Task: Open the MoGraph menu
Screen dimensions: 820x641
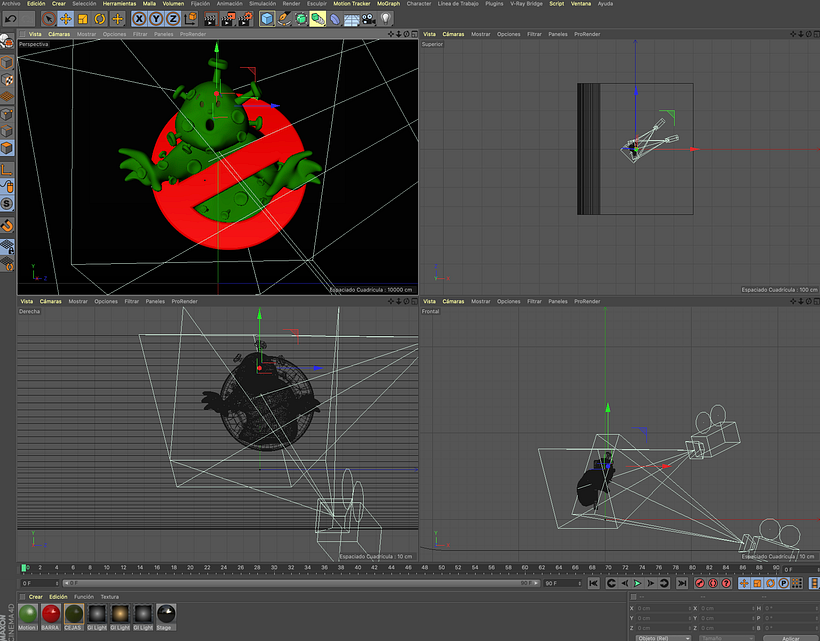Action: (389, 4)
